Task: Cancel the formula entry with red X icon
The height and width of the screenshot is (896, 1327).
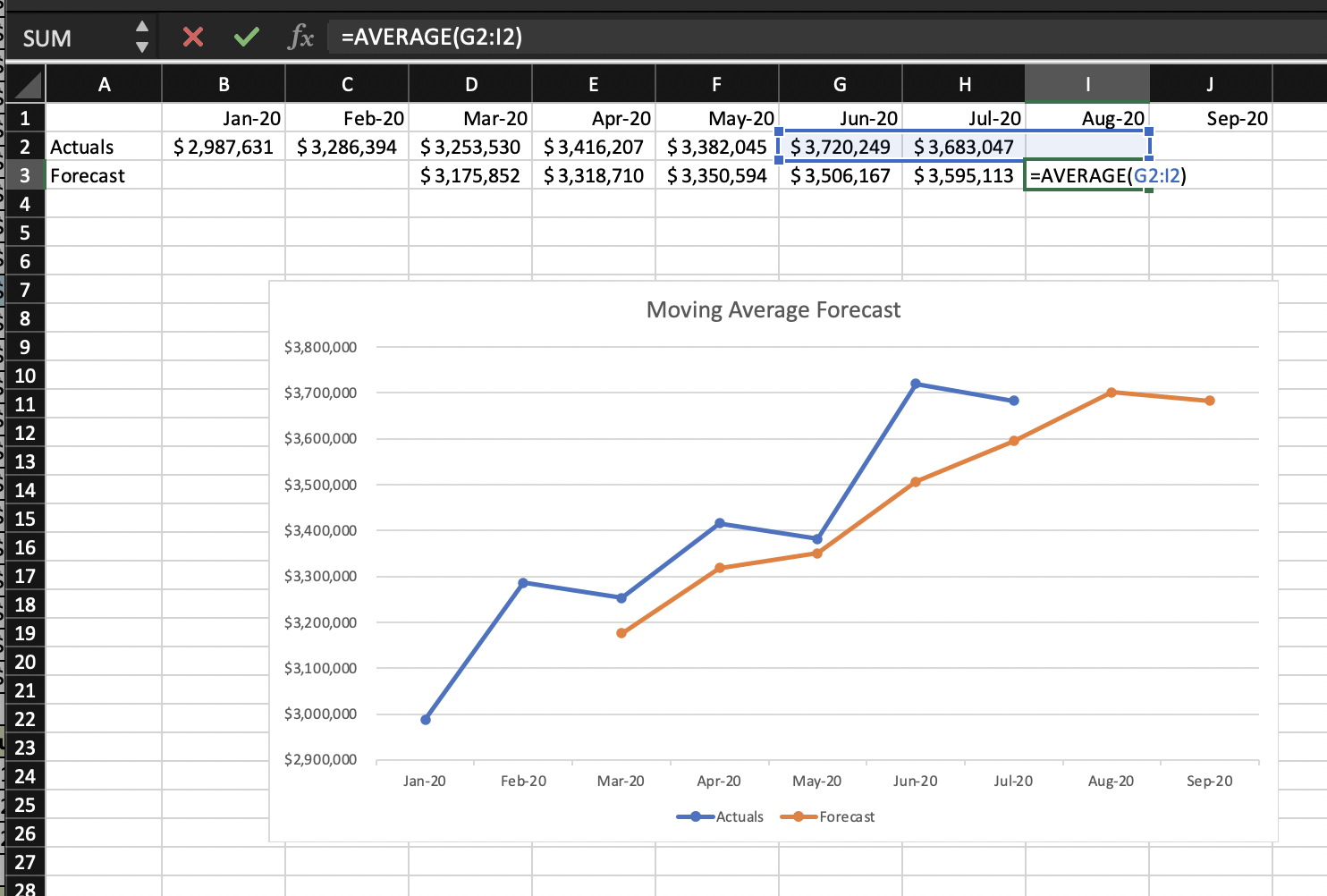Action: click(192, 37)
